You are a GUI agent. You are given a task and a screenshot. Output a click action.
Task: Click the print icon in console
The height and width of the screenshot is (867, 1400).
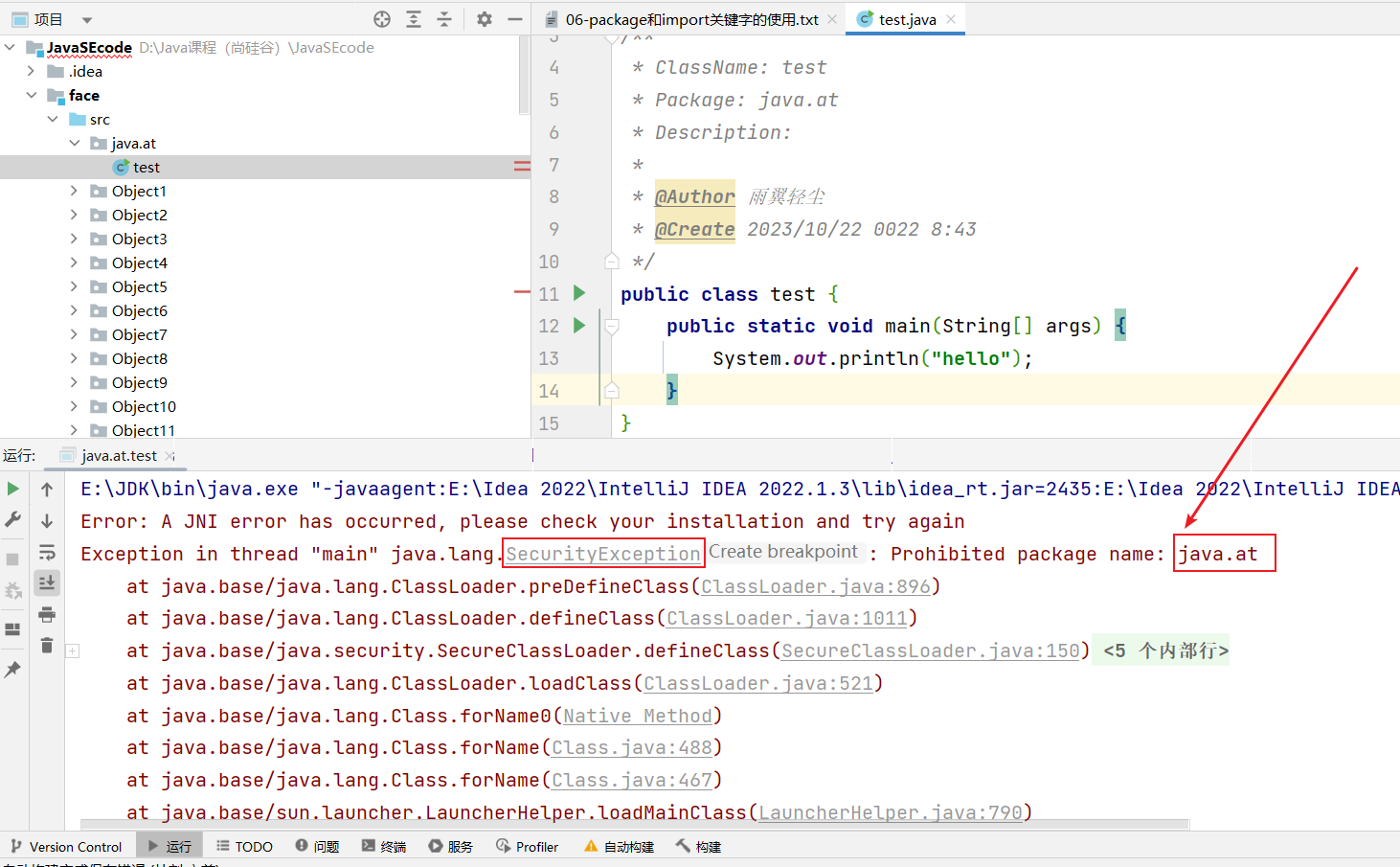[x=47, y=614]
